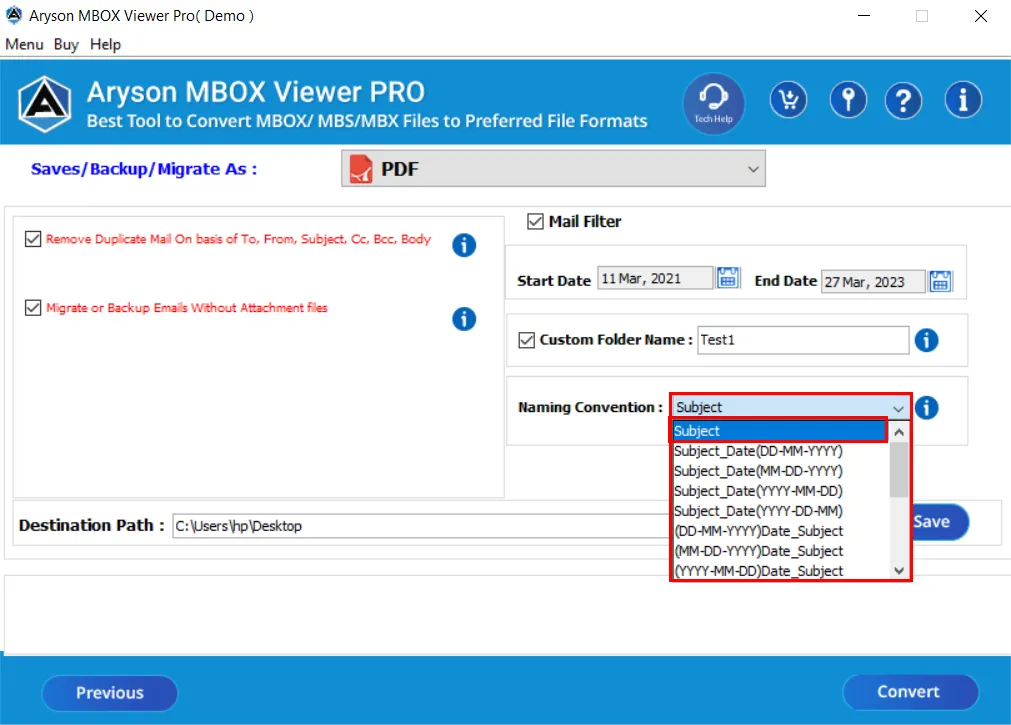Screen dimensions: 1011x725
Task: Select the Subject naming option
Action: tap(780, 431)
